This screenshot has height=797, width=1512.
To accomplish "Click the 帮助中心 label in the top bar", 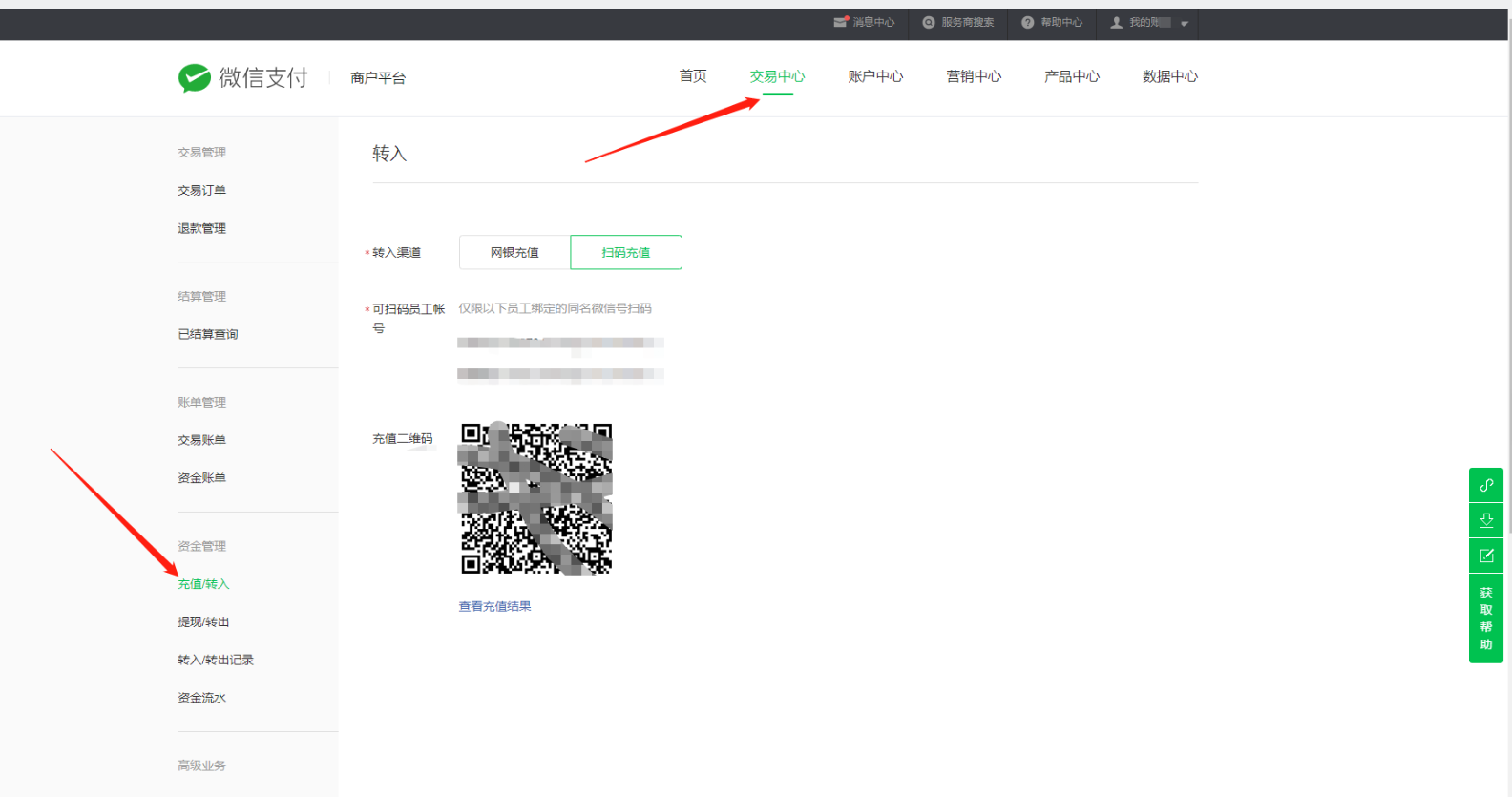I will tap(1061, 22).
